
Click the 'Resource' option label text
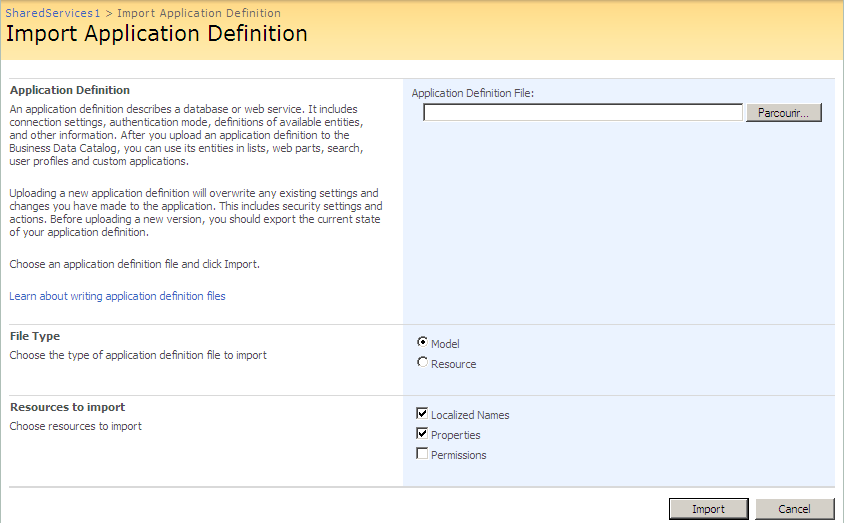click(453, 364)
